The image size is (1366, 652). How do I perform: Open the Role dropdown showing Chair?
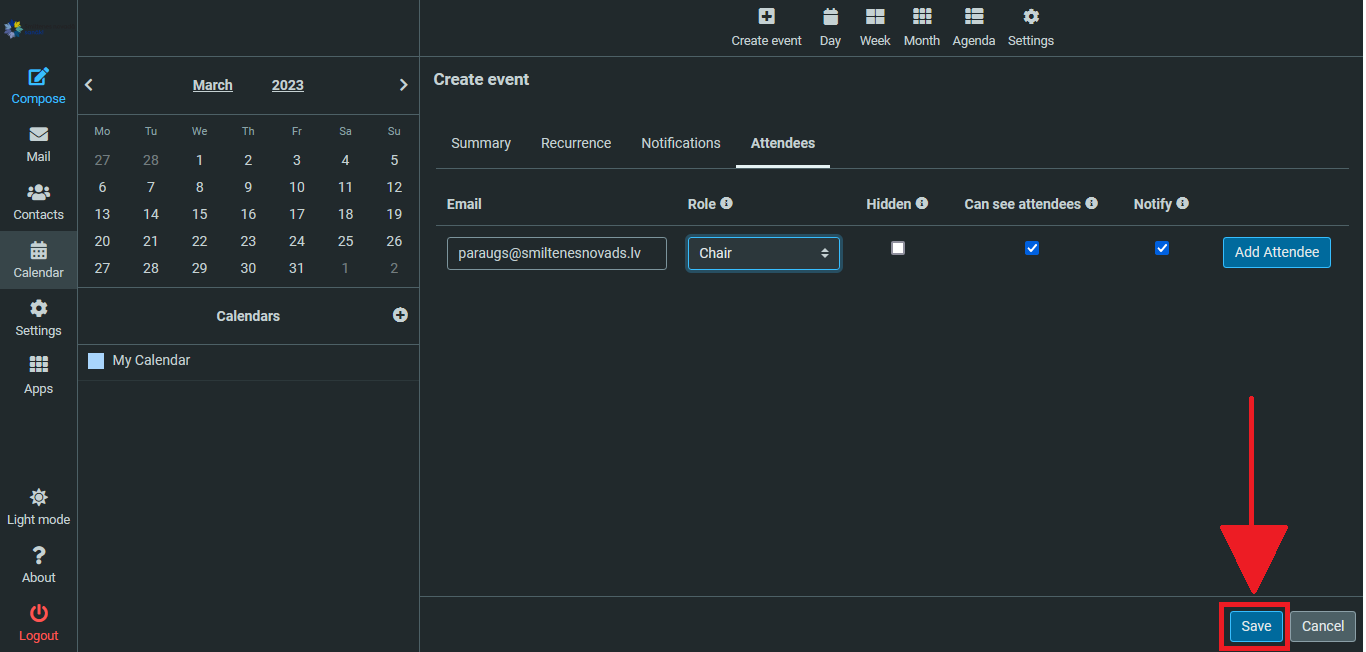coord(763,253)
